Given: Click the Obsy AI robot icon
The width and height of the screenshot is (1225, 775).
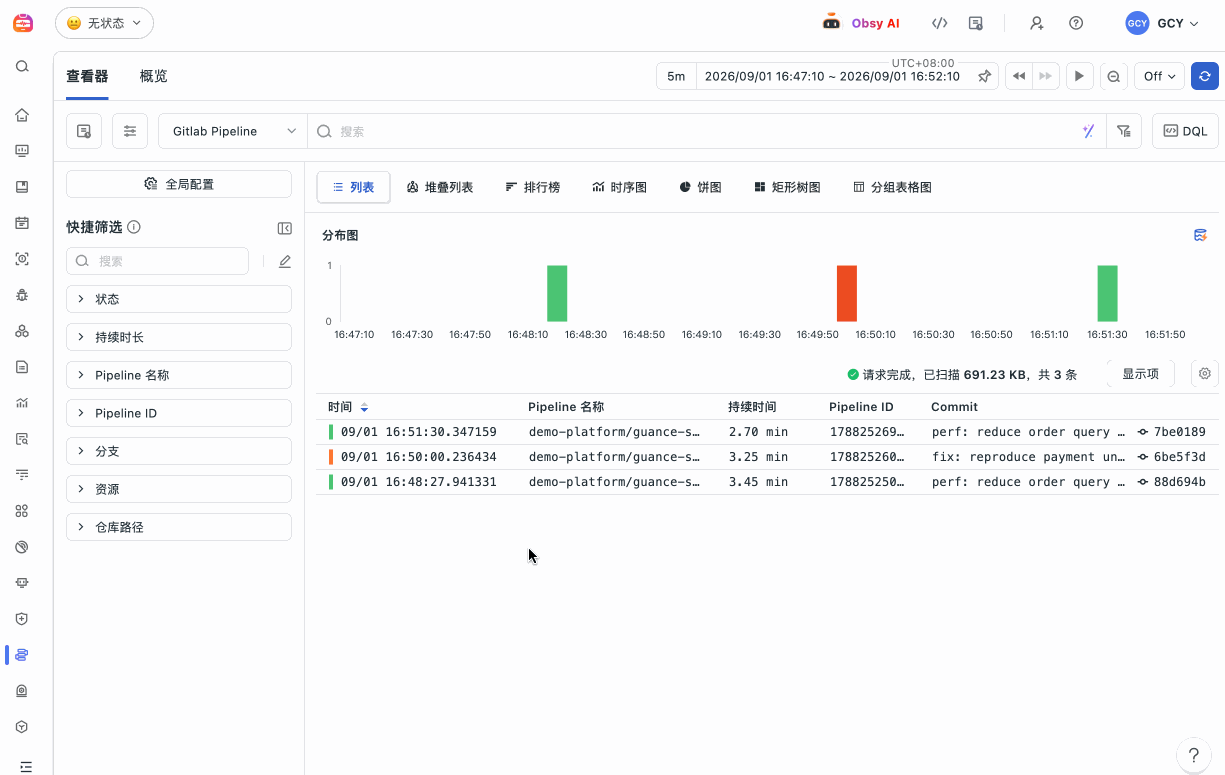Looking at the screenshot, I should coord(831,22).
